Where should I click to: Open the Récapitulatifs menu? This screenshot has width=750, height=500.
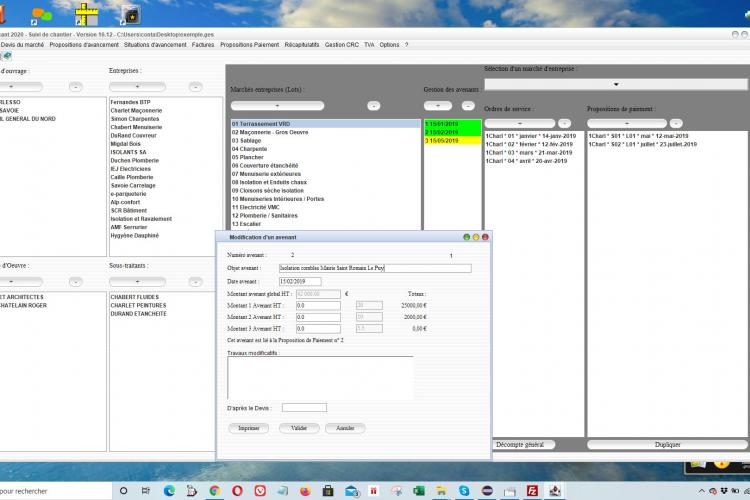(x=302, y=44)
